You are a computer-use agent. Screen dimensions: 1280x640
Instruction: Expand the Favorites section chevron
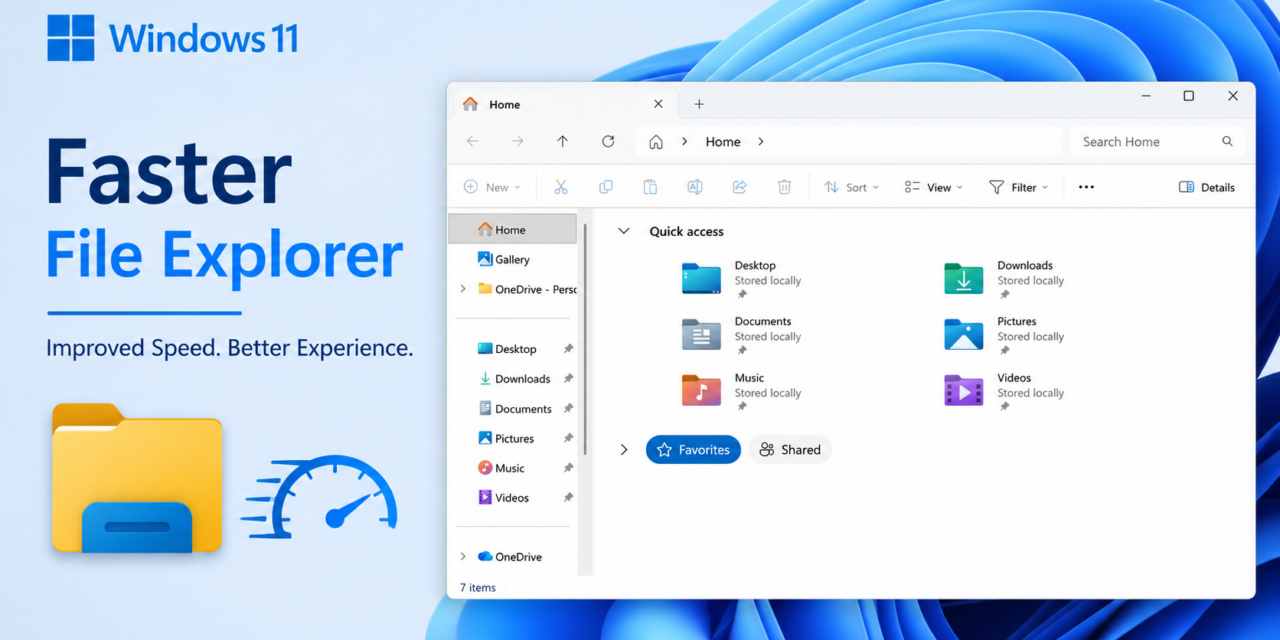[x=624, y=450]
